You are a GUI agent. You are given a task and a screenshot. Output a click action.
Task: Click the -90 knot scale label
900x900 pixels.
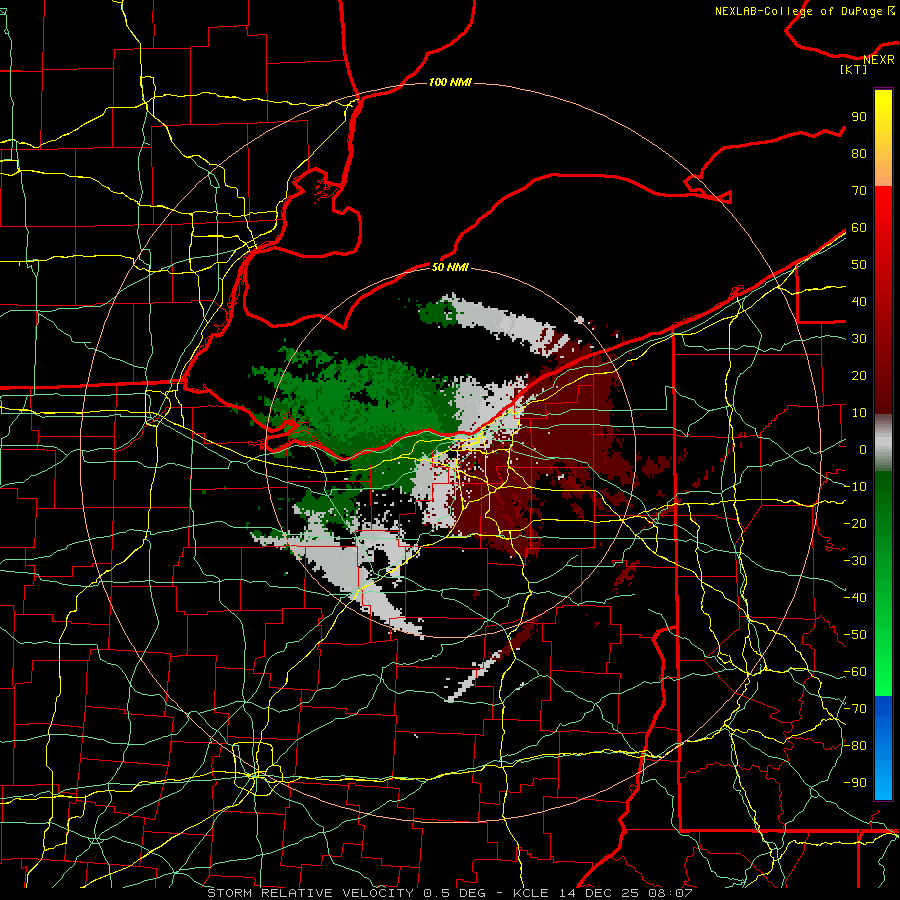pos(855,782)
